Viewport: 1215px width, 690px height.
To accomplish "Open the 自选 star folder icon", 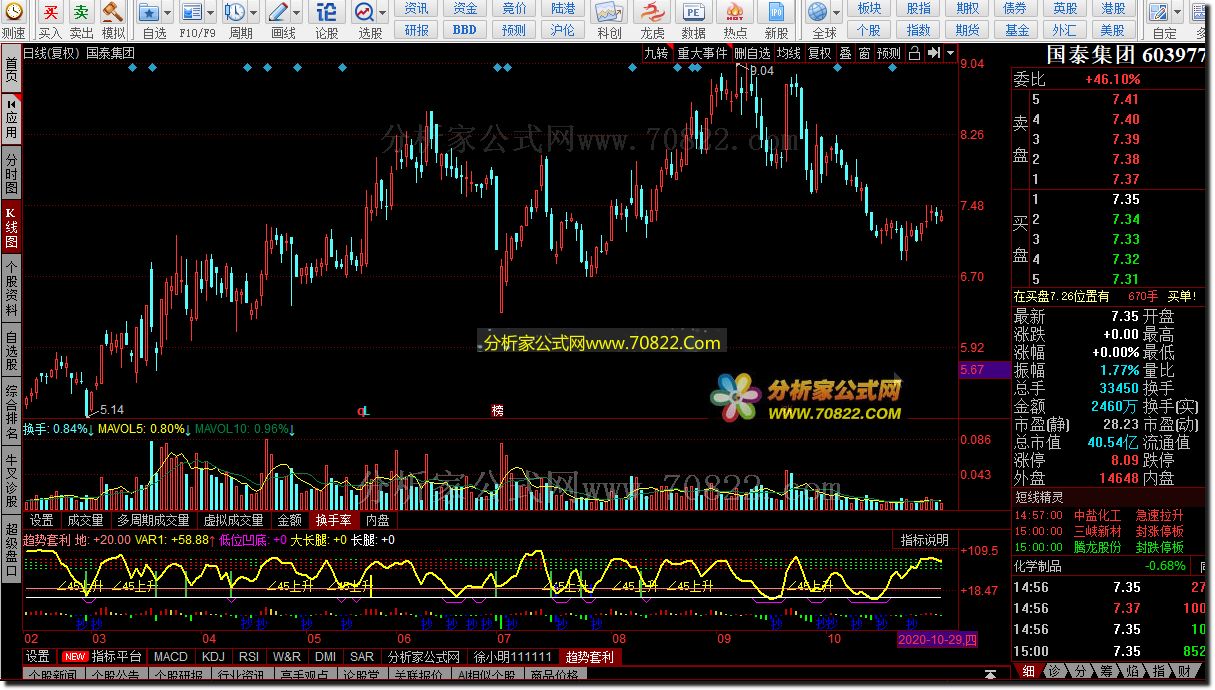I will [149, 13].
